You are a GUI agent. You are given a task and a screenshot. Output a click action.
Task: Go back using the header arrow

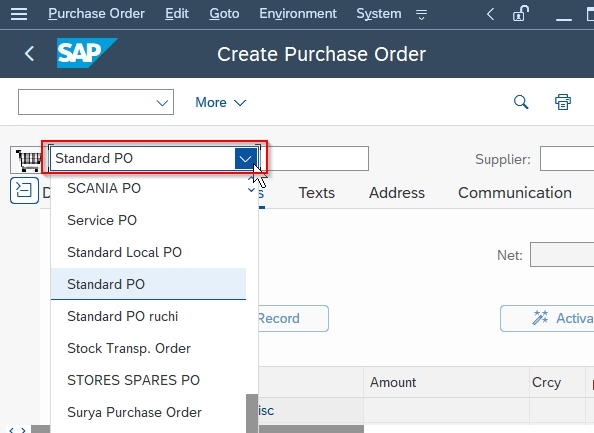(29, 53)
